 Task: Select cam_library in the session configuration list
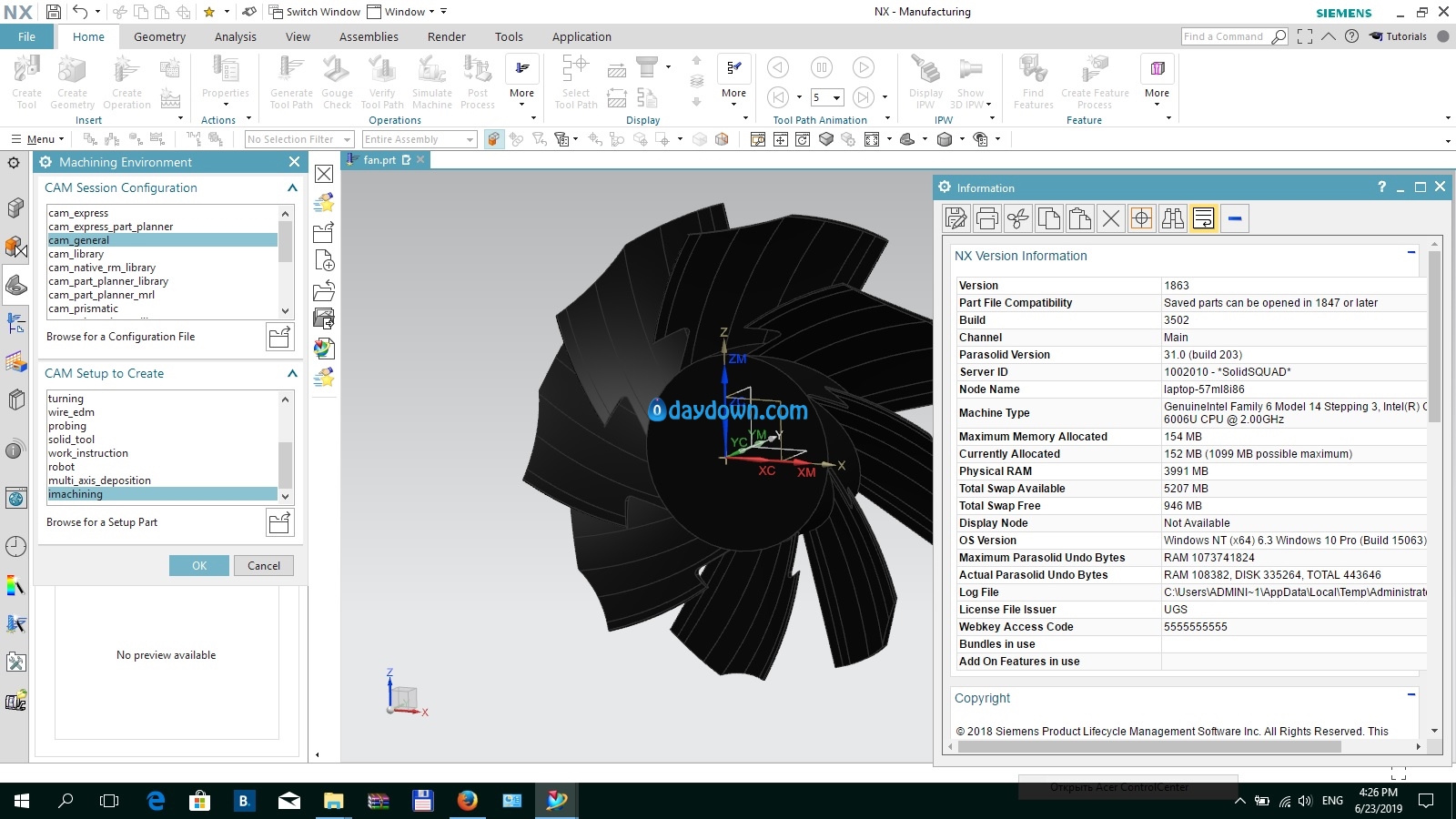[x=162, y=254]
